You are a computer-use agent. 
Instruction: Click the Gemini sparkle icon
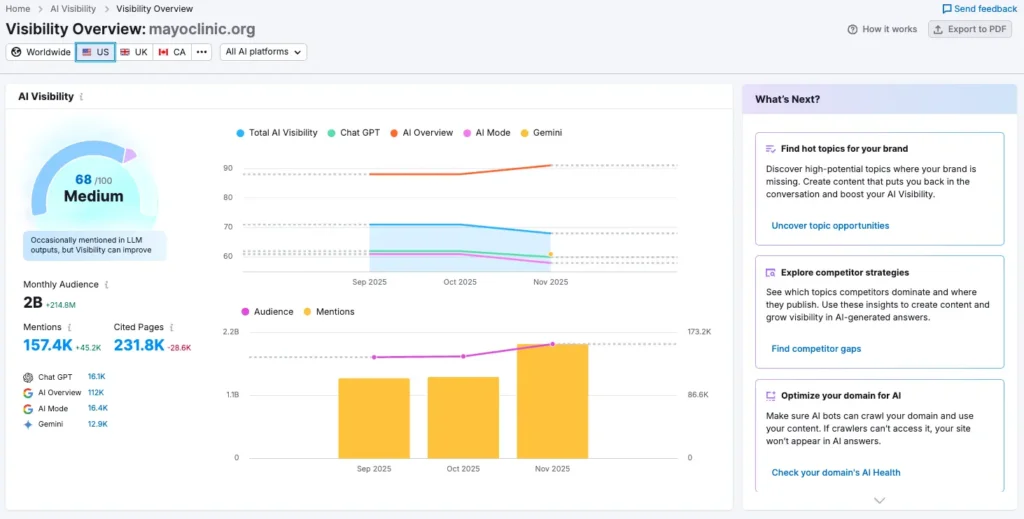(x=27, y=424)
